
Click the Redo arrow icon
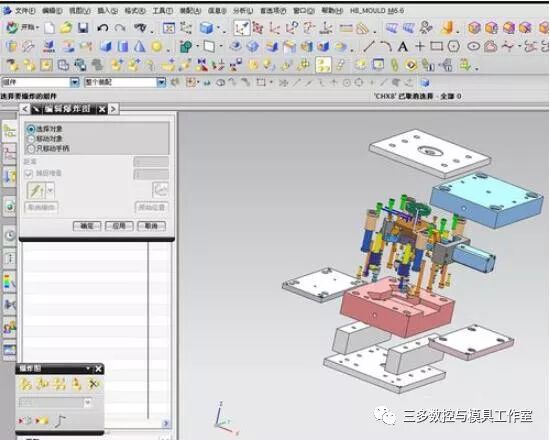120,28
